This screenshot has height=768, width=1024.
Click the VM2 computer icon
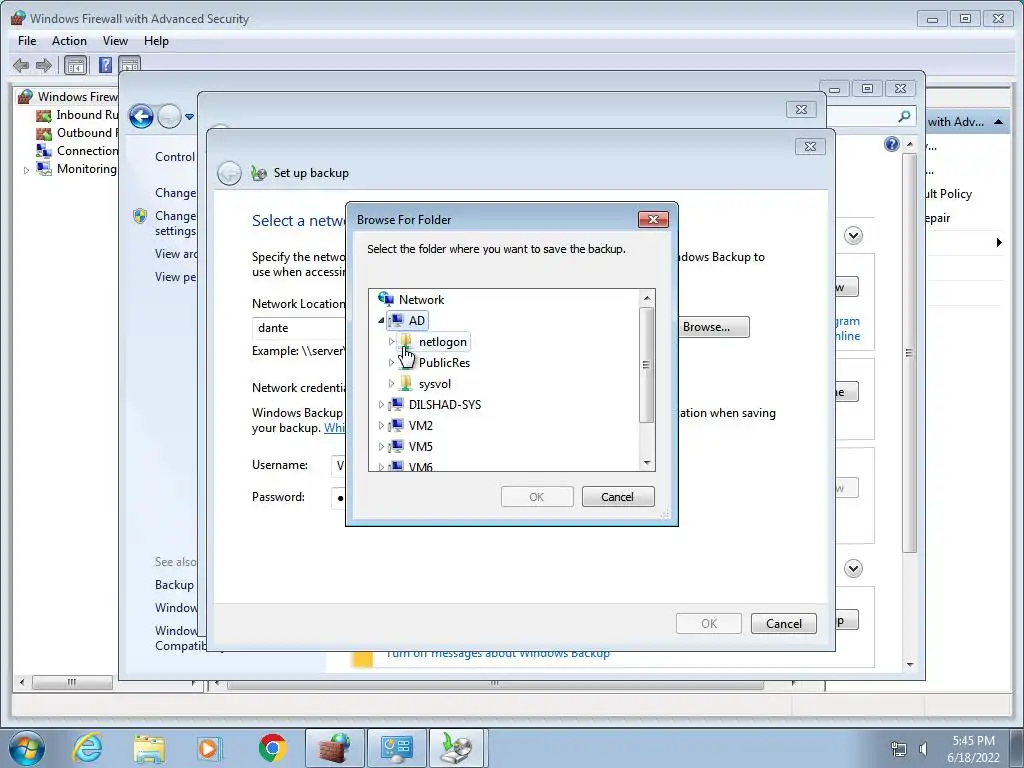[x=396, y=425]
